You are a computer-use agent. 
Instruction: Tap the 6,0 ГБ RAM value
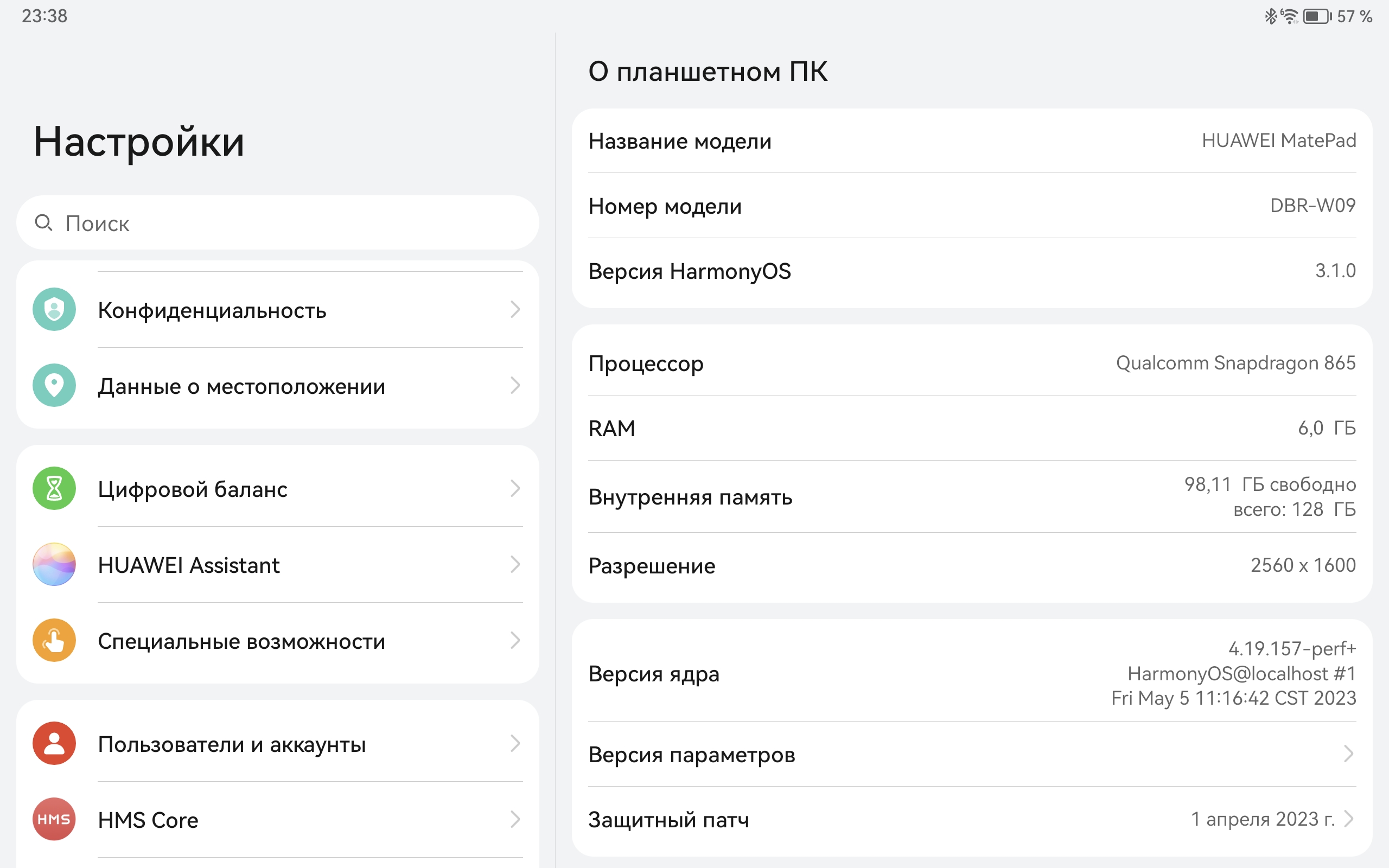coord(1327,427)
